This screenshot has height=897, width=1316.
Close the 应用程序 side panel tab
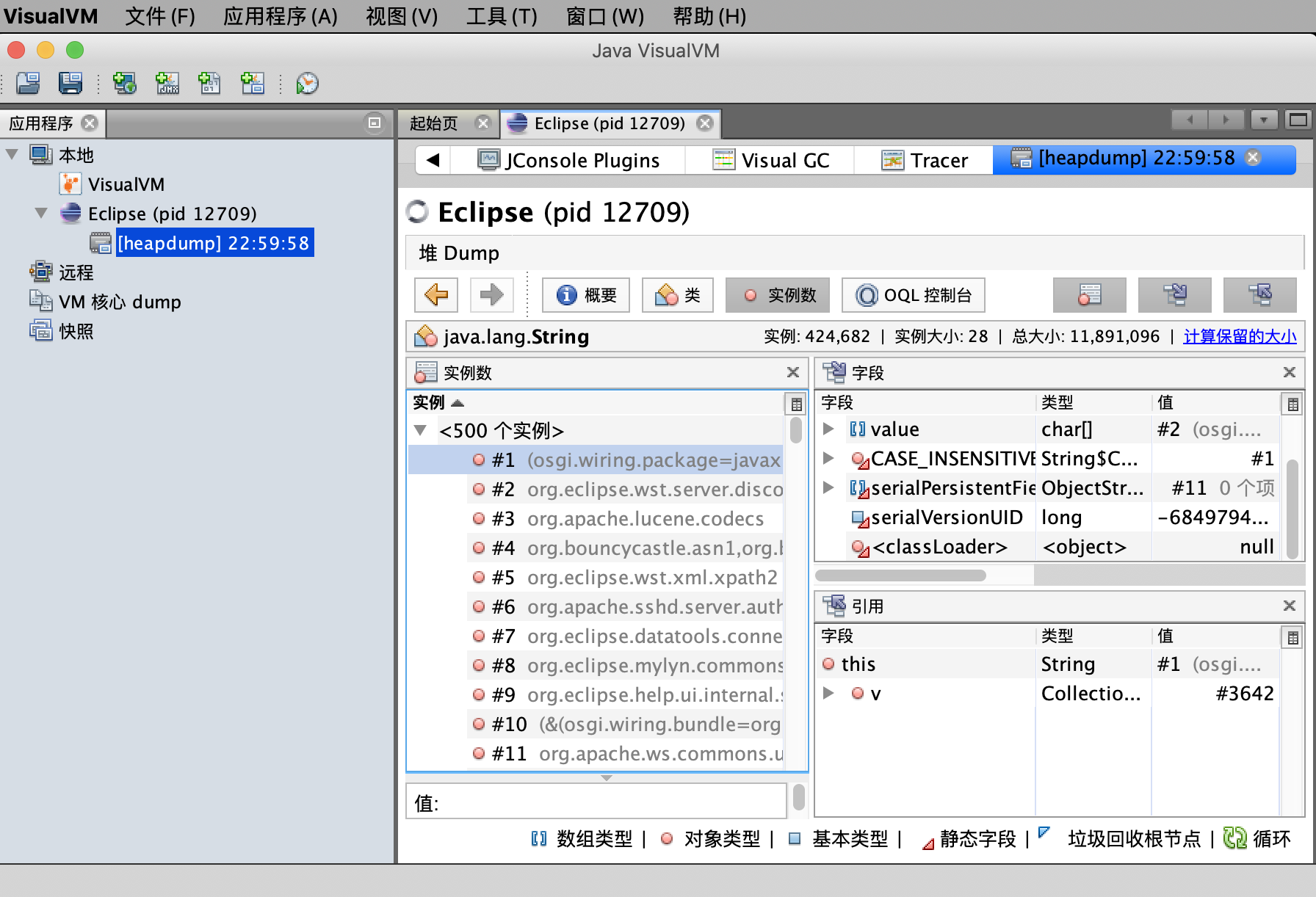[x=90, y=123]
